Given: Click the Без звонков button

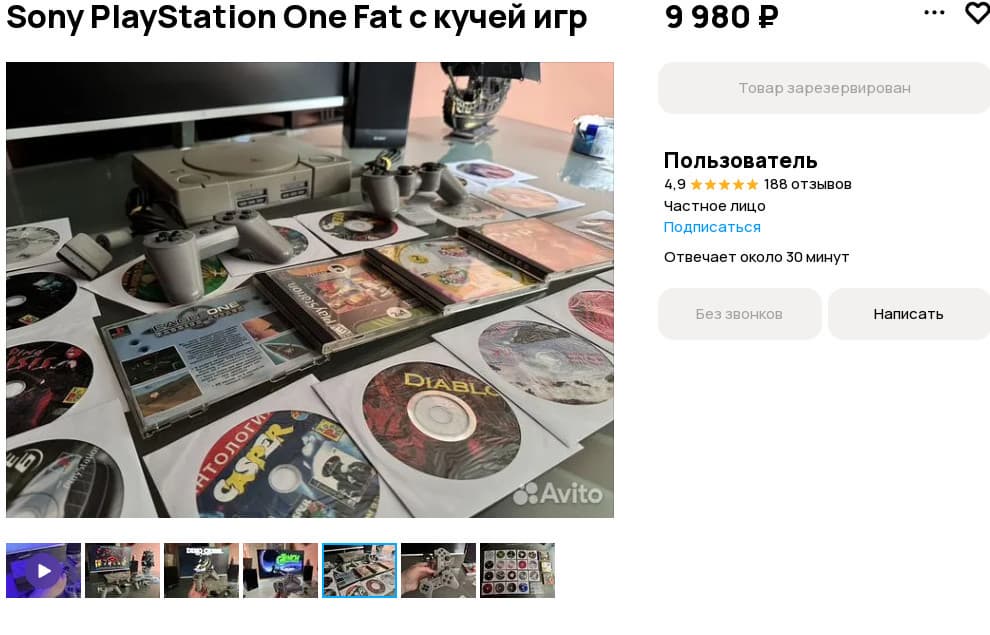Looking at the screenshot, I should 739,314.
